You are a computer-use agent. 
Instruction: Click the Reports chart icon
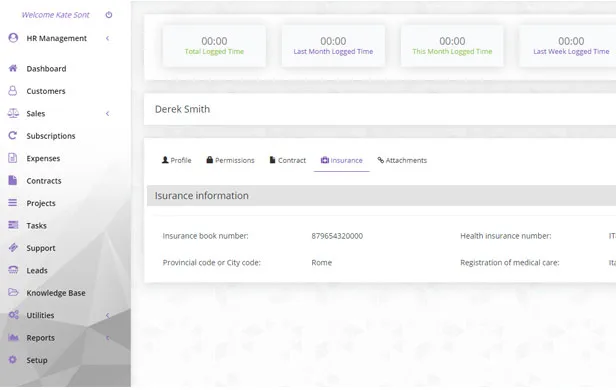pyautogui.click(x=13, y=337)
